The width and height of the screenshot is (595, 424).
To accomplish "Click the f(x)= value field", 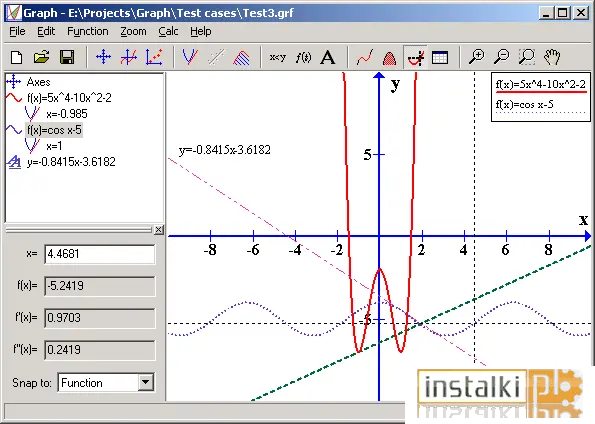I will 99,286.
